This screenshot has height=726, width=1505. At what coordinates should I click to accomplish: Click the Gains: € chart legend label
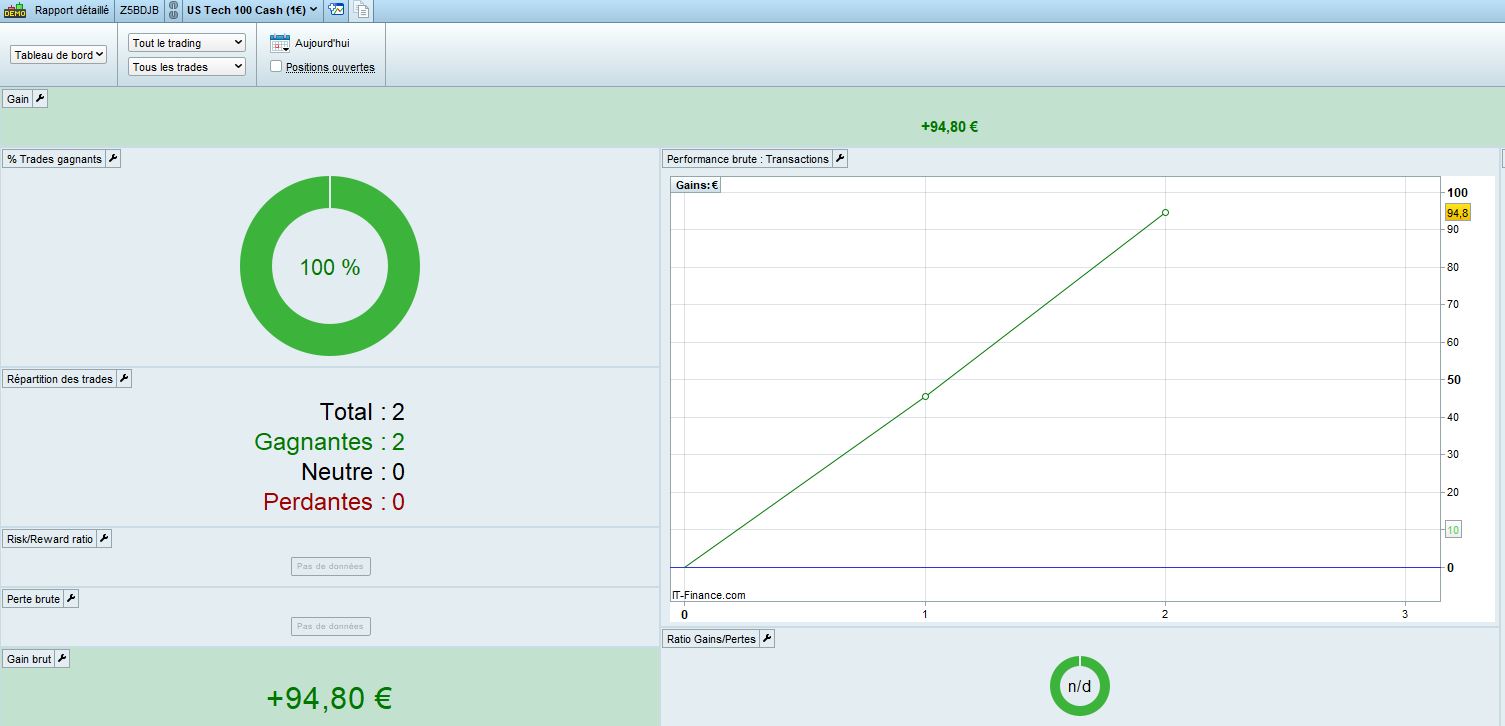(697, 185)
